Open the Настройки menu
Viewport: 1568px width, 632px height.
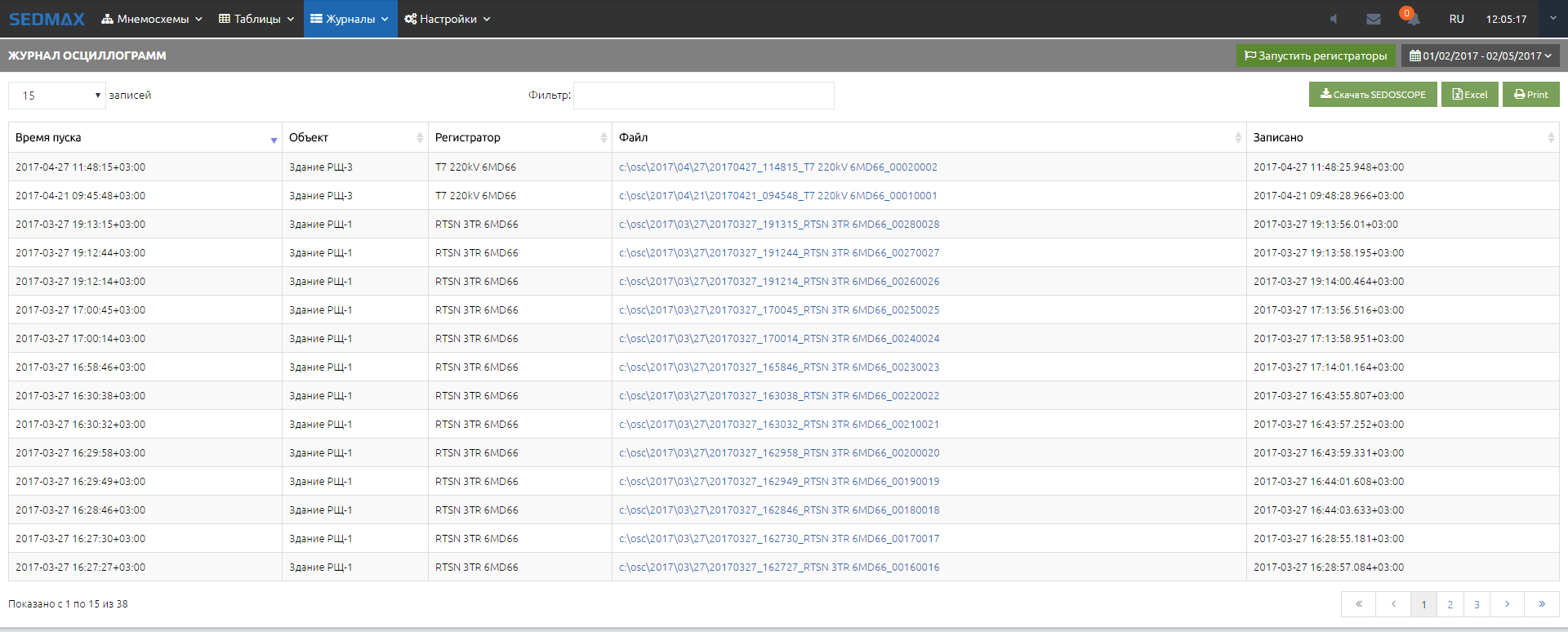click(x=448, y=19)
